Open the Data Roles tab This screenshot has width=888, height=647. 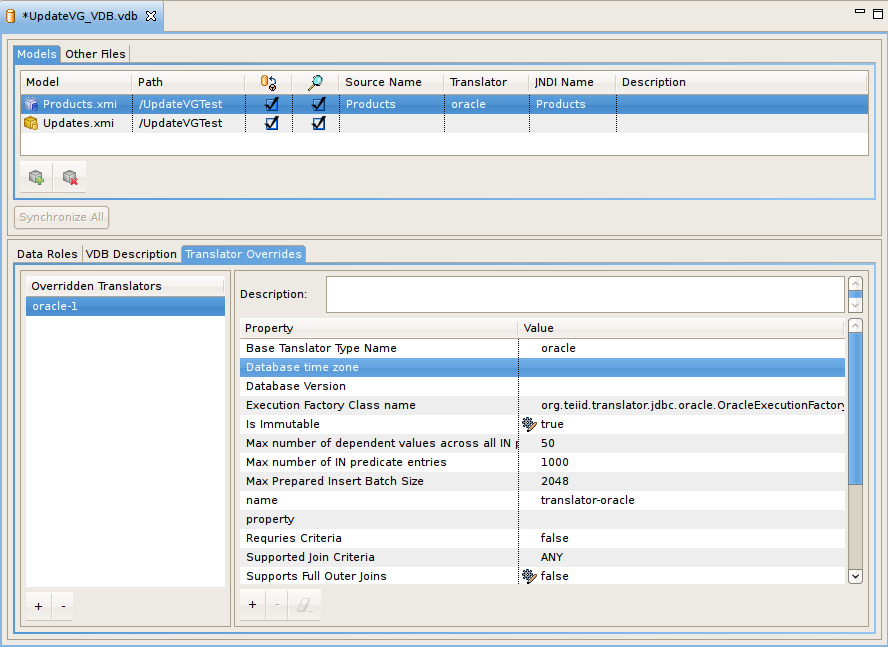[47, 254]
